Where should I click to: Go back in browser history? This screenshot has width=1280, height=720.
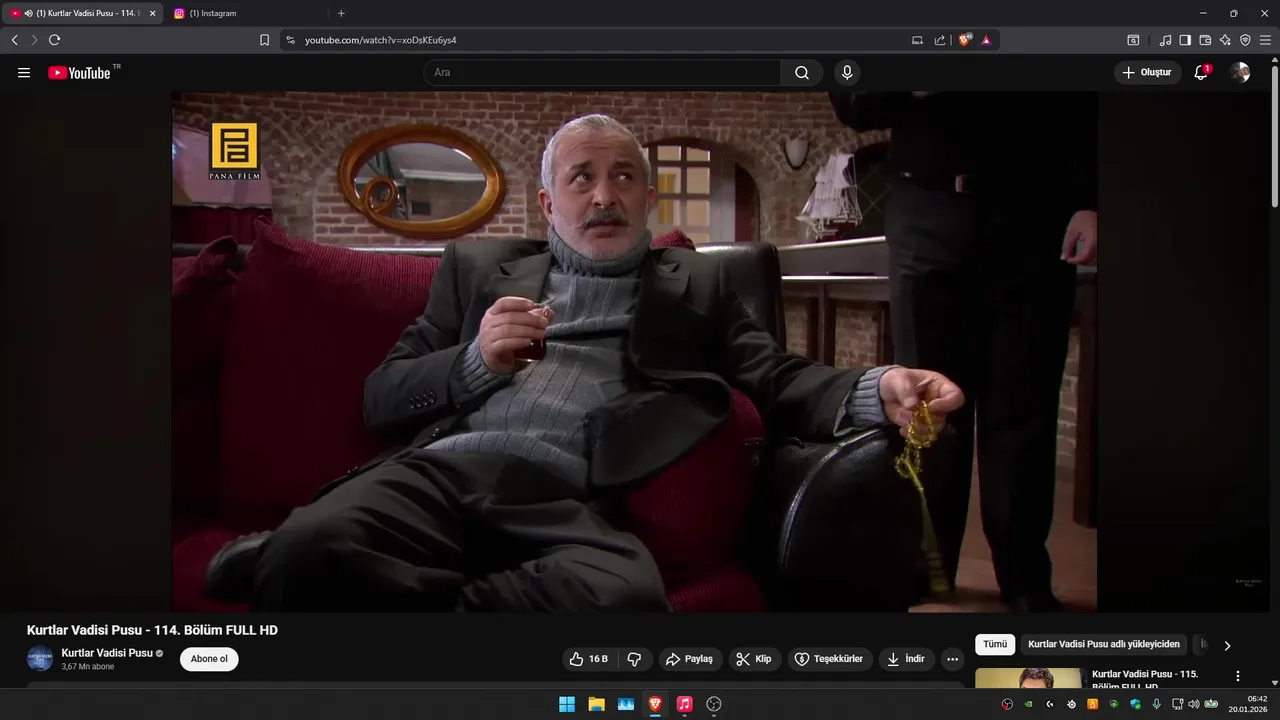(14, 40)
